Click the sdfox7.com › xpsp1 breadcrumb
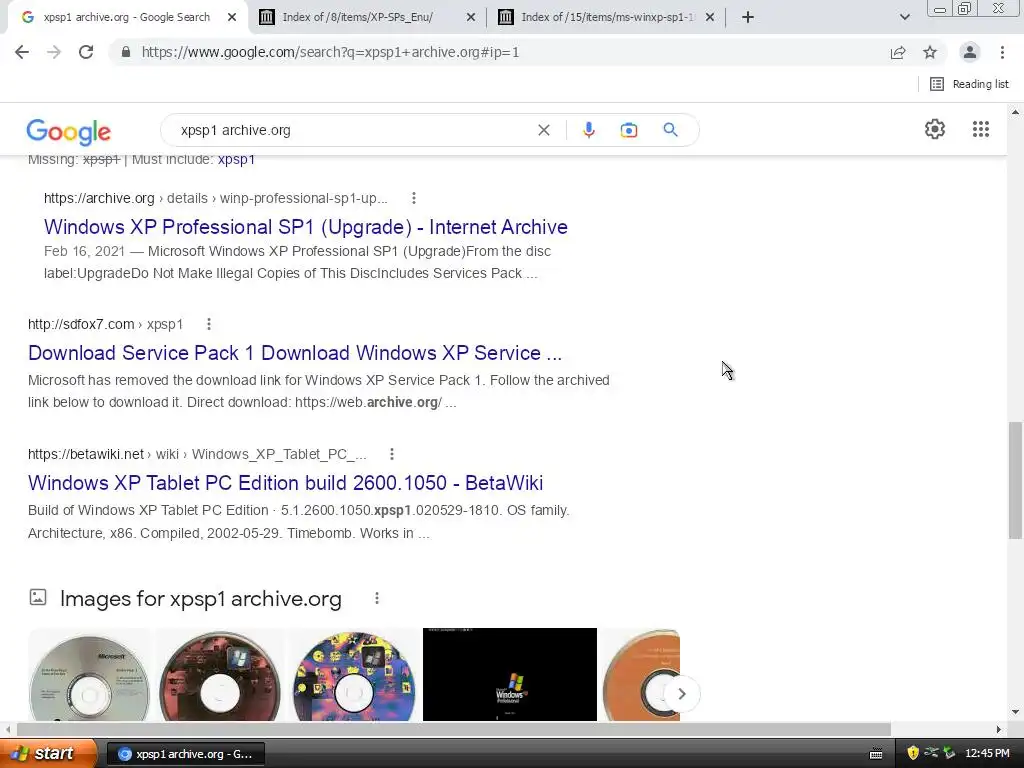Screen dimensions: 1024x768 [x=105, y=324]
